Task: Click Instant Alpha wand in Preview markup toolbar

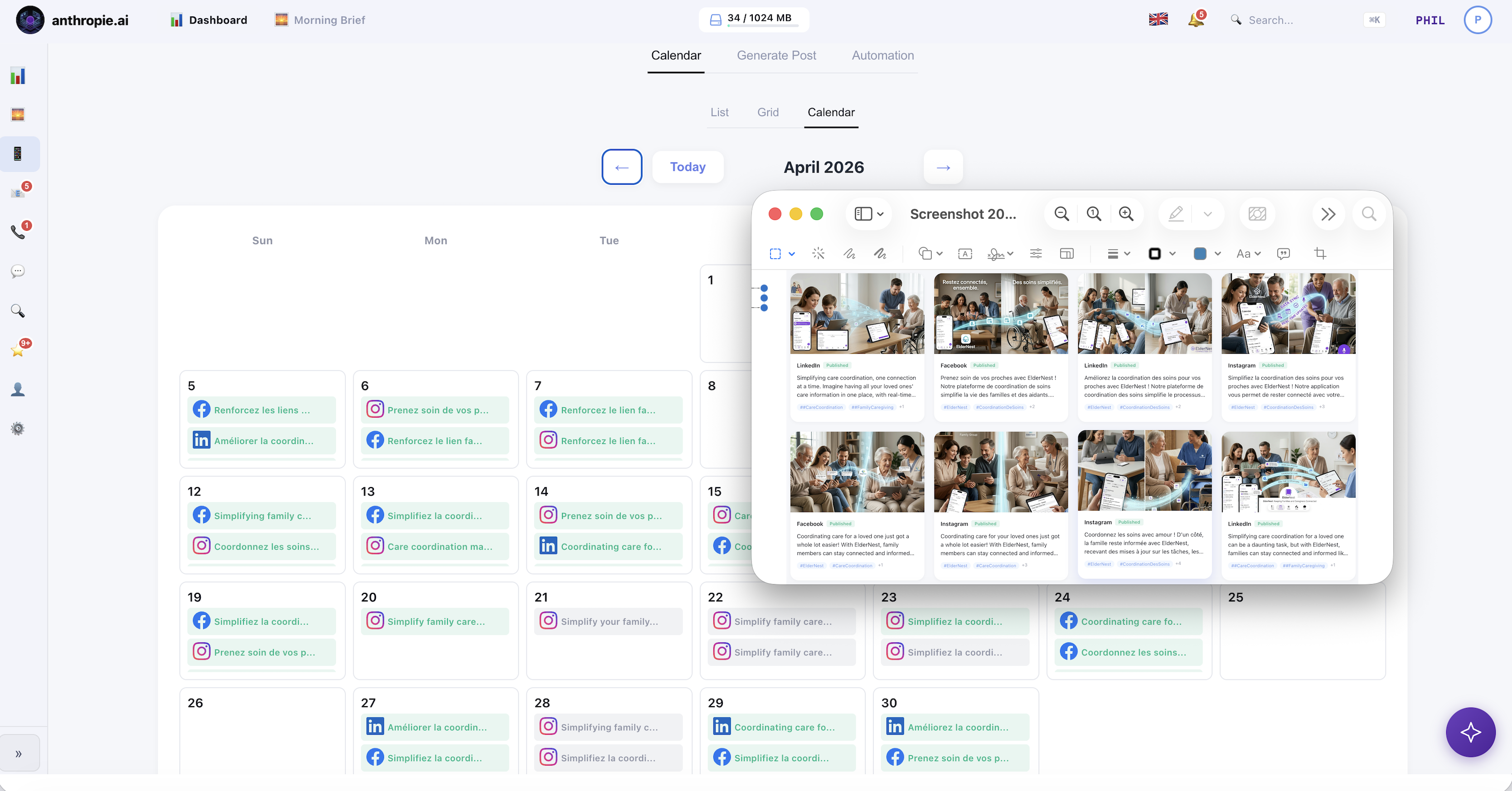Action: 818,254
